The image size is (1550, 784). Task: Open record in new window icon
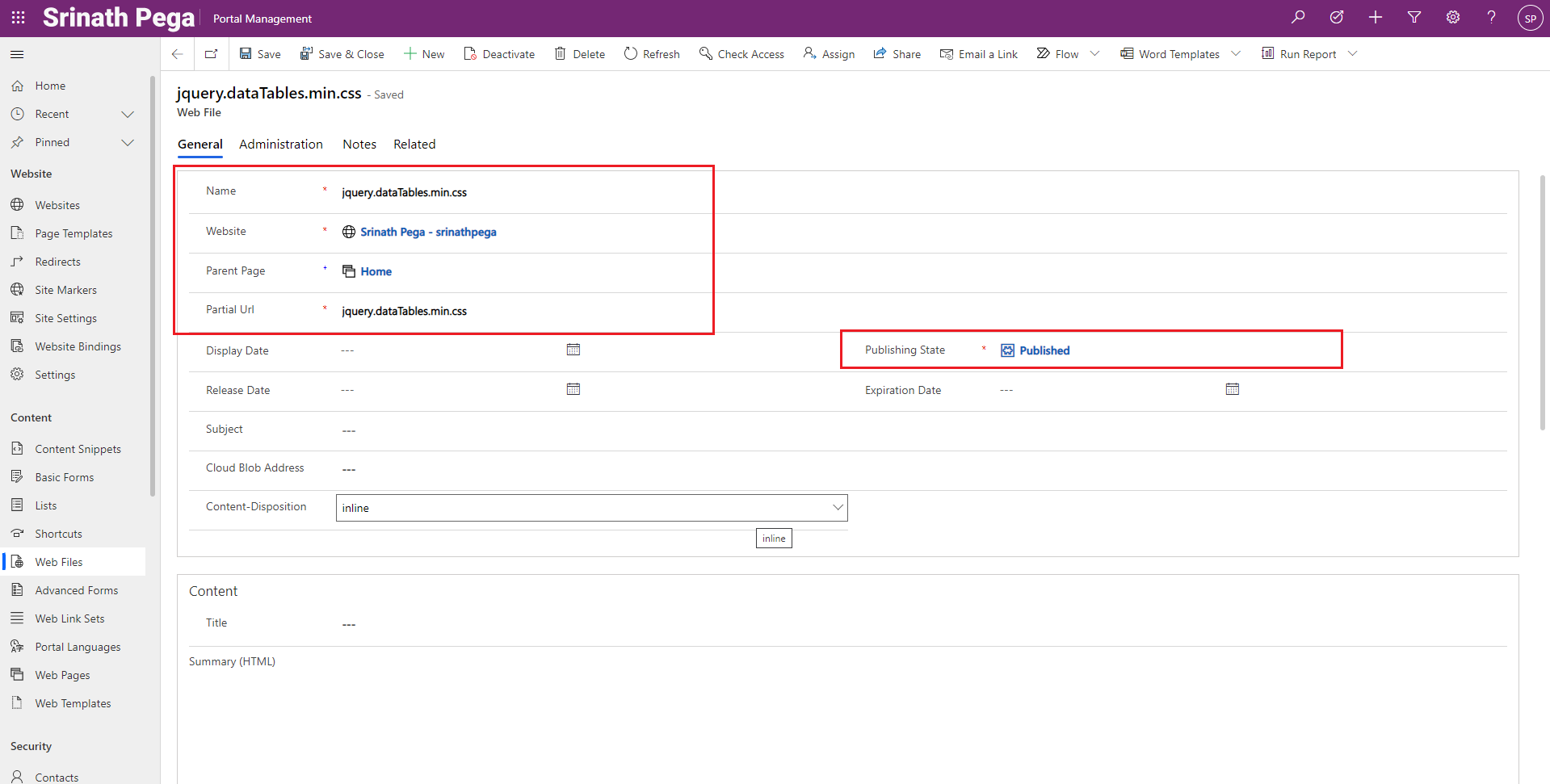pos(212,54)
